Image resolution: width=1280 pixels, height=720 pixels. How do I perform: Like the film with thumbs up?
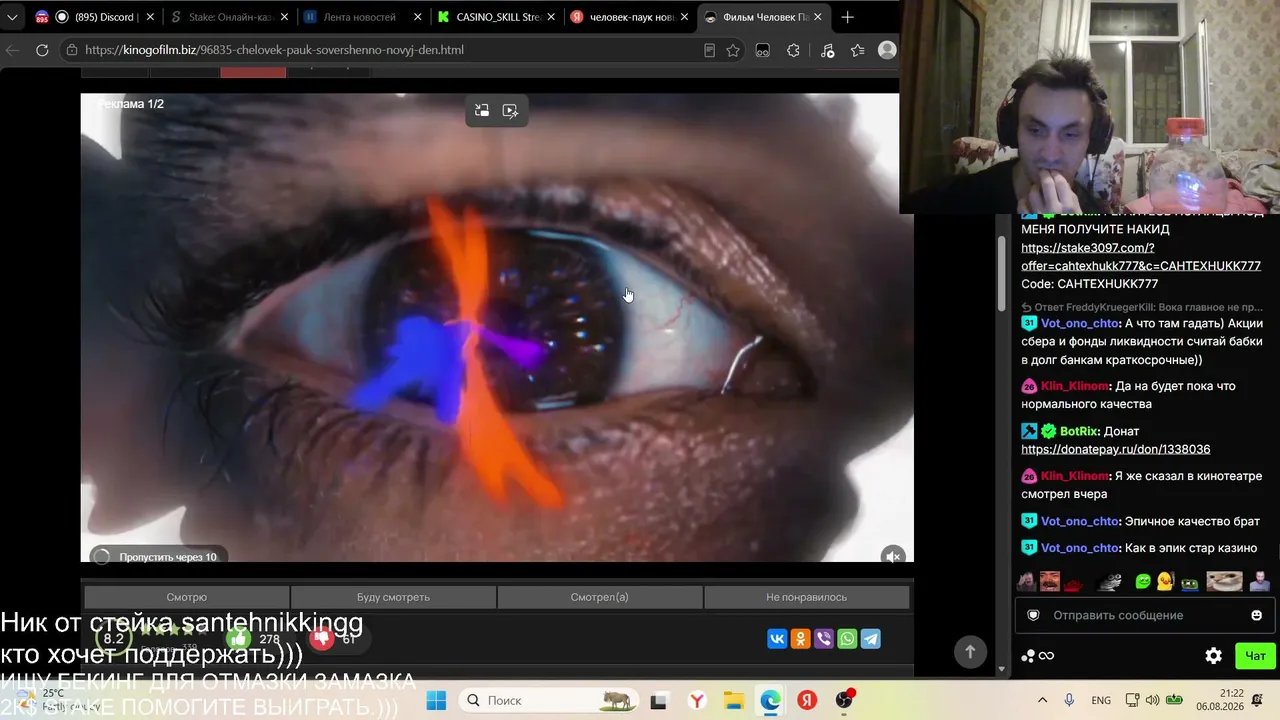point(238,638)
